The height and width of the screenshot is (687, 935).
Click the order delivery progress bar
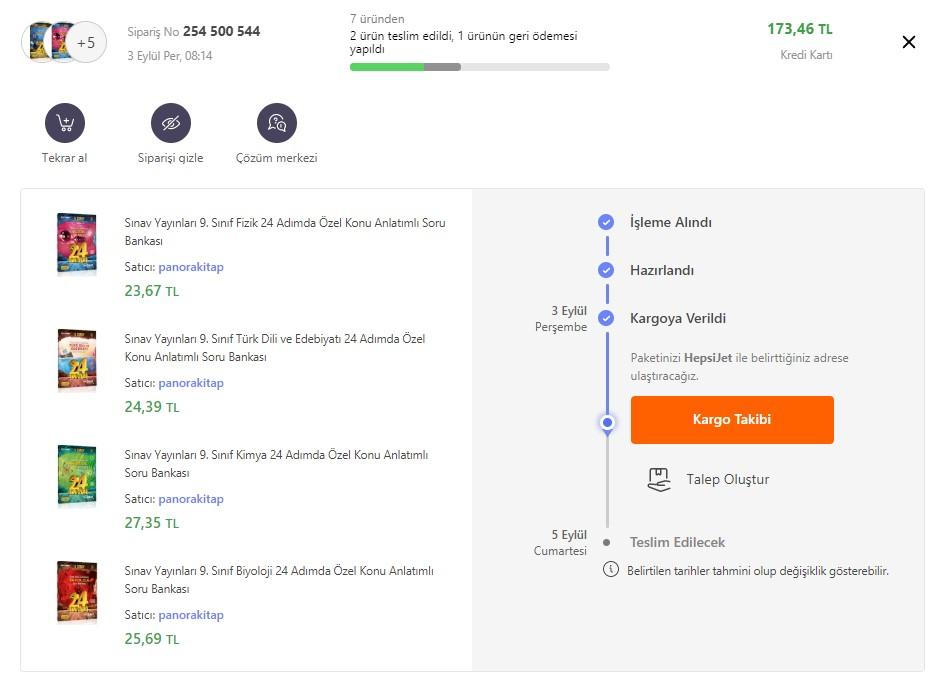coord(479,67)
